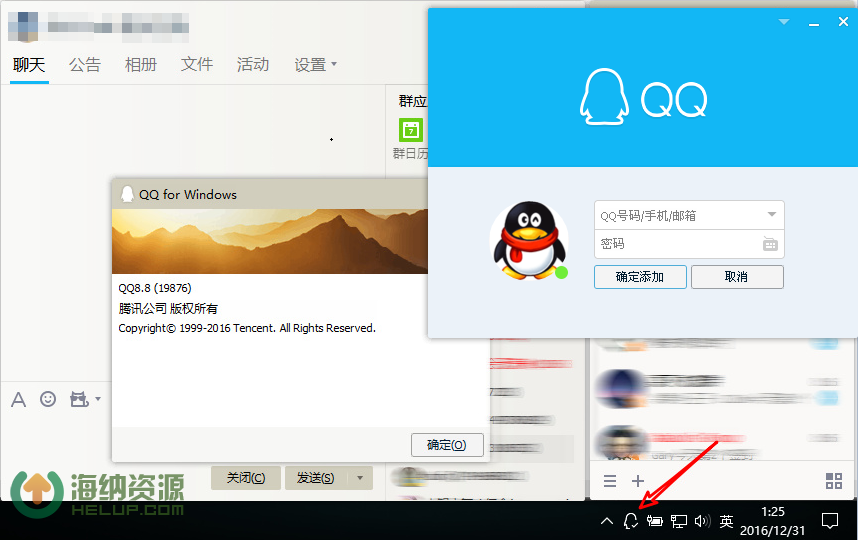Open the taskbar clock showing 1:25

pyautogui.click(x=773, y=521)
